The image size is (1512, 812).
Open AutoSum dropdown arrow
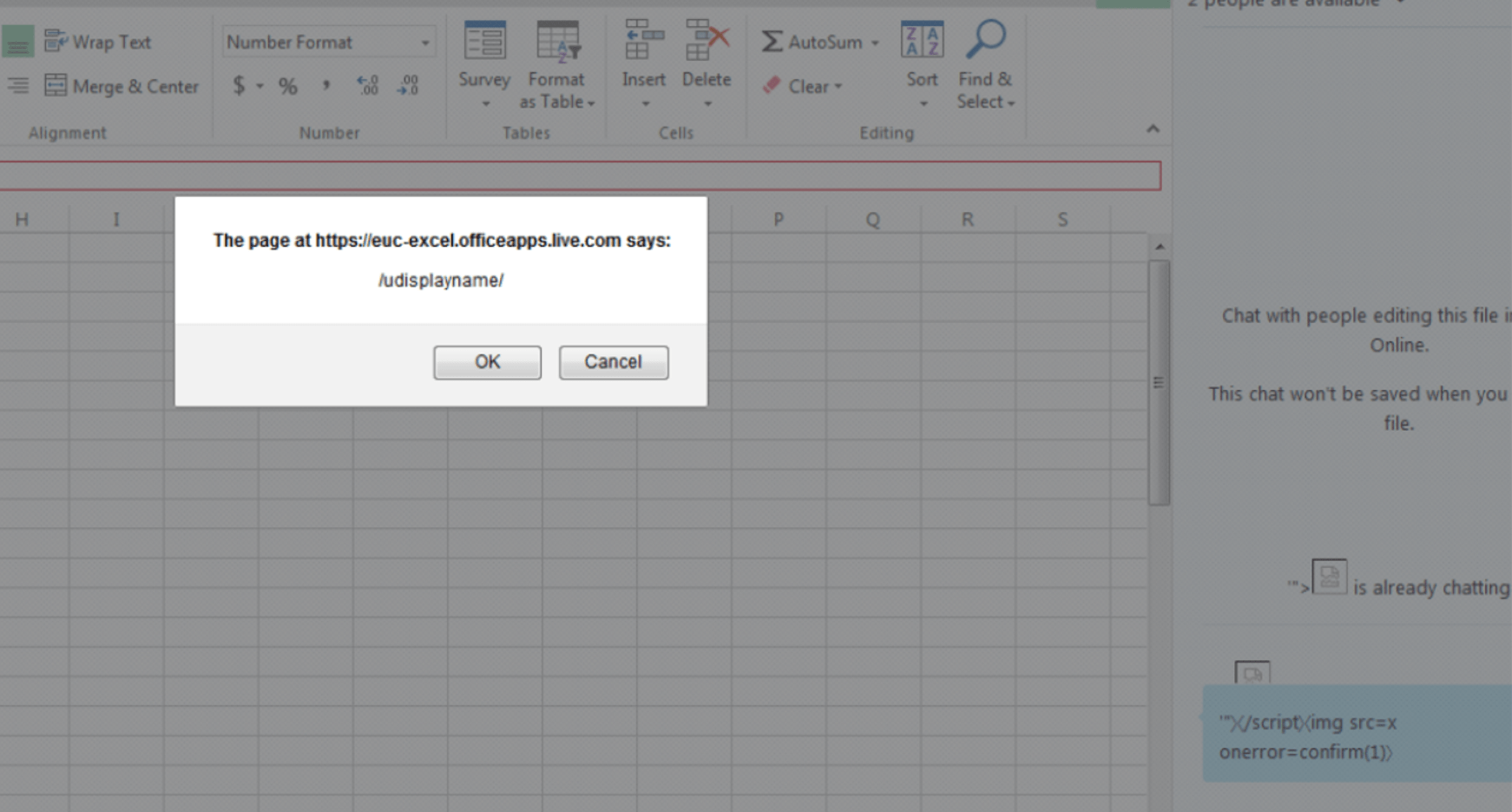(875, 43)
